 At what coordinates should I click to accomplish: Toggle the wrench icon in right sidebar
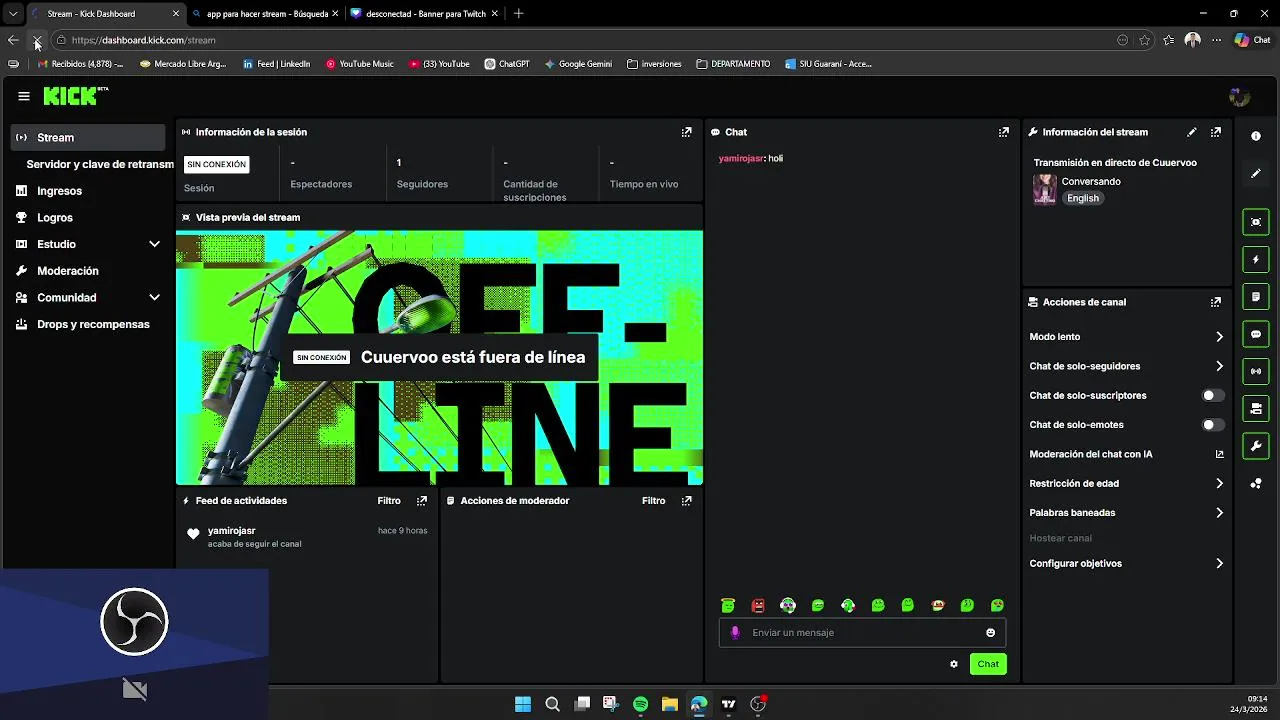(1256, 446)
